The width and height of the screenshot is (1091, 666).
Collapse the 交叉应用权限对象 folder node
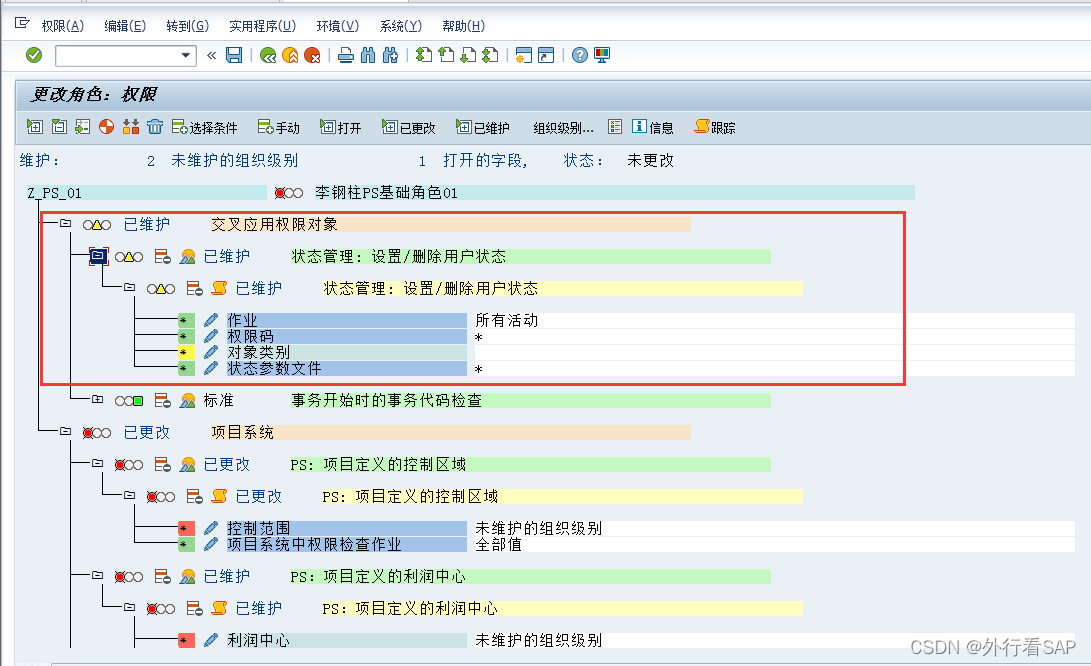[x=65, y=223]
